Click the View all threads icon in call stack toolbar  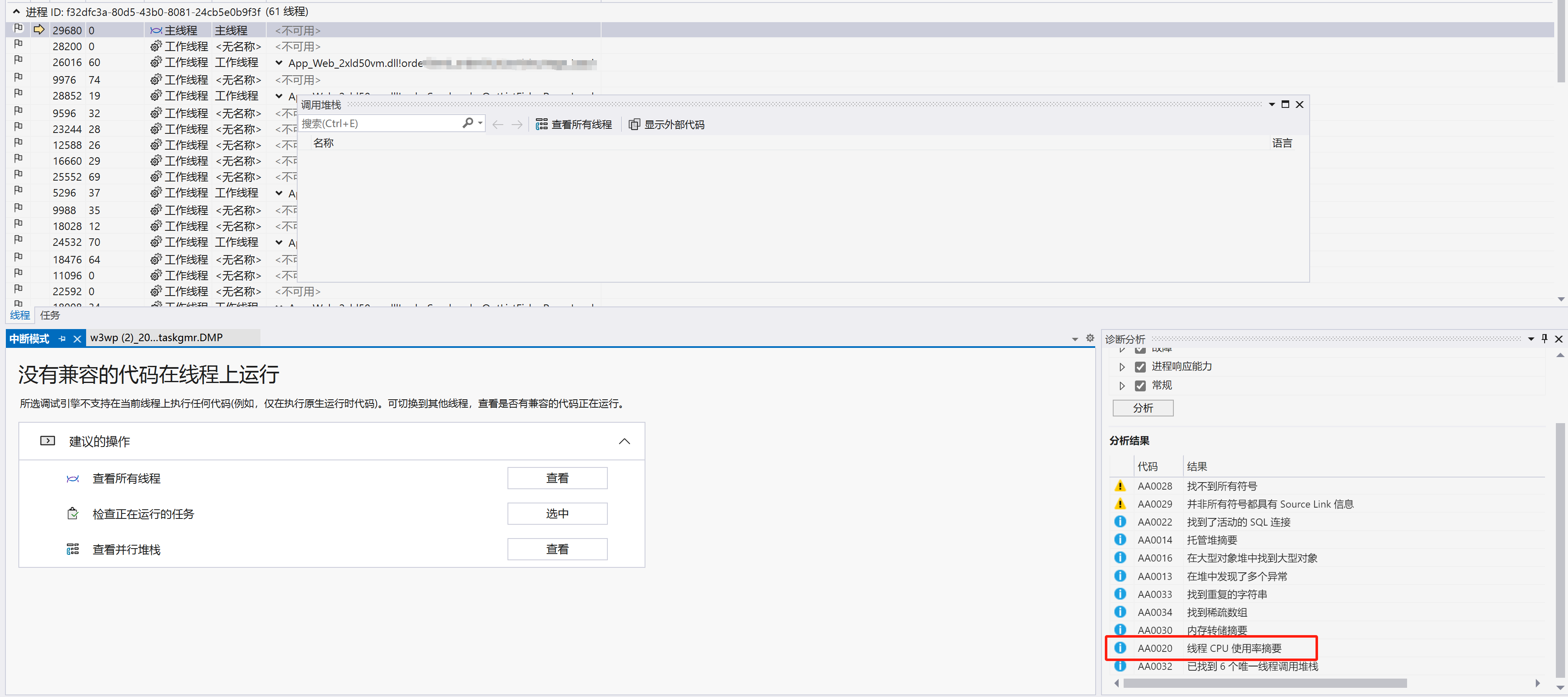541,124
